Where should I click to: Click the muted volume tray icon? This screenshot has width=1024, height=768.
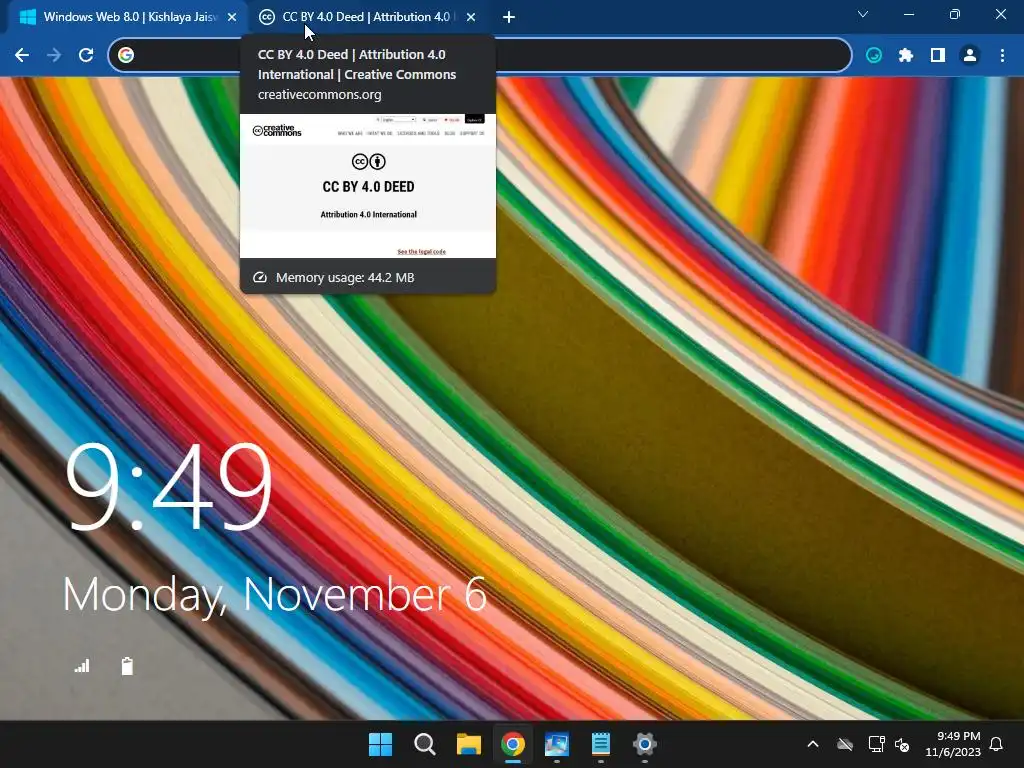902,744
